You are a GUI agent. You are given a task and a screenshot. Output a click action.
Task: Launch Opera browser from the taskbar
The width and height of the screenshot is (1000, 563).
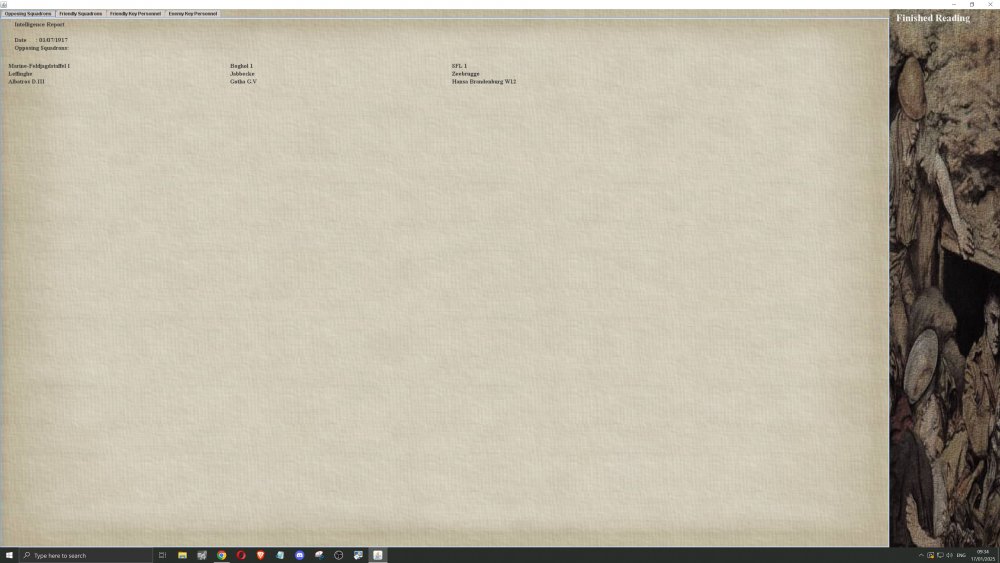point(241,555)
